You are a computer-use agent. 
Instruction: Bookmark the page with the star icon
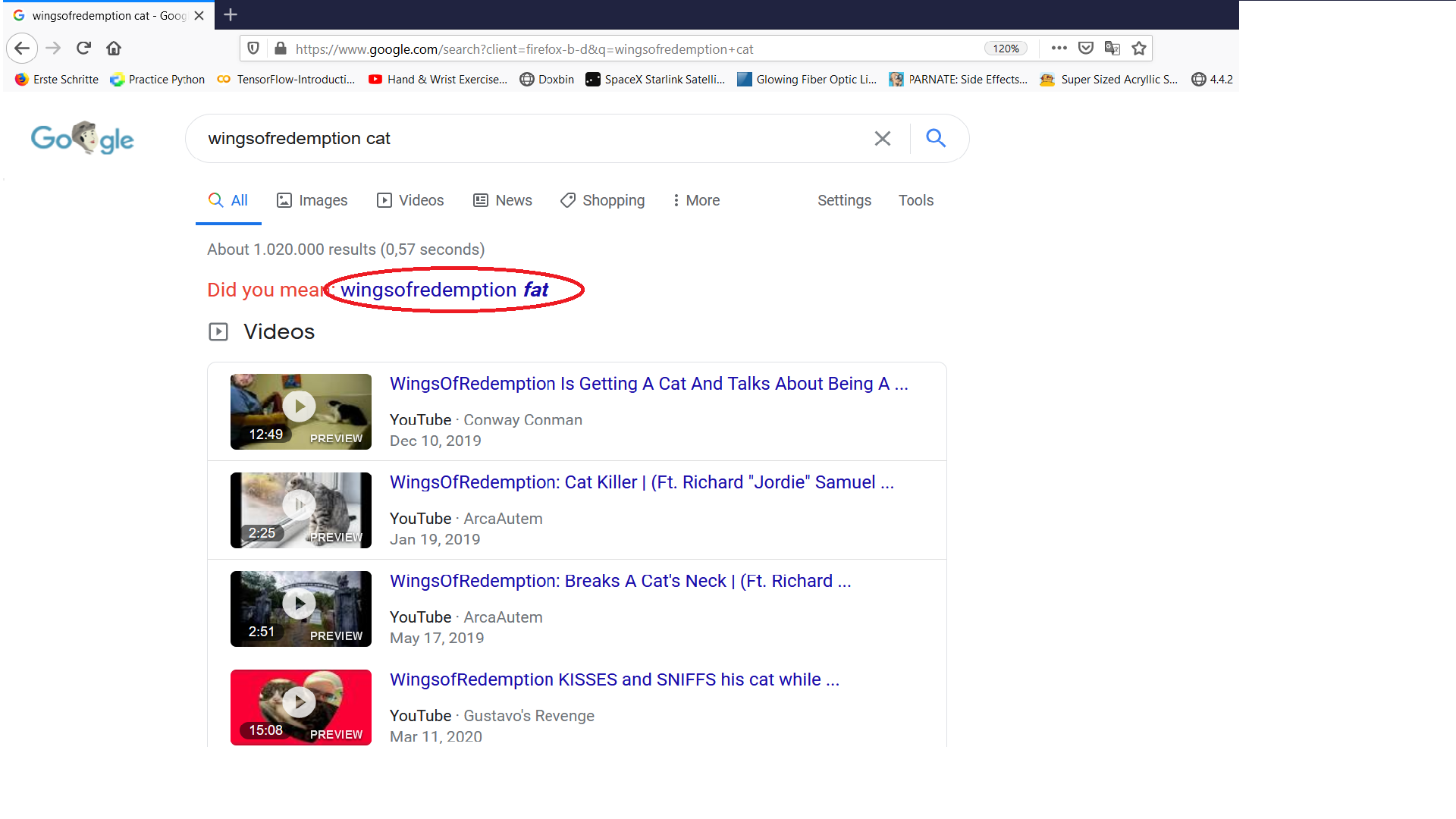(1138, 48)
